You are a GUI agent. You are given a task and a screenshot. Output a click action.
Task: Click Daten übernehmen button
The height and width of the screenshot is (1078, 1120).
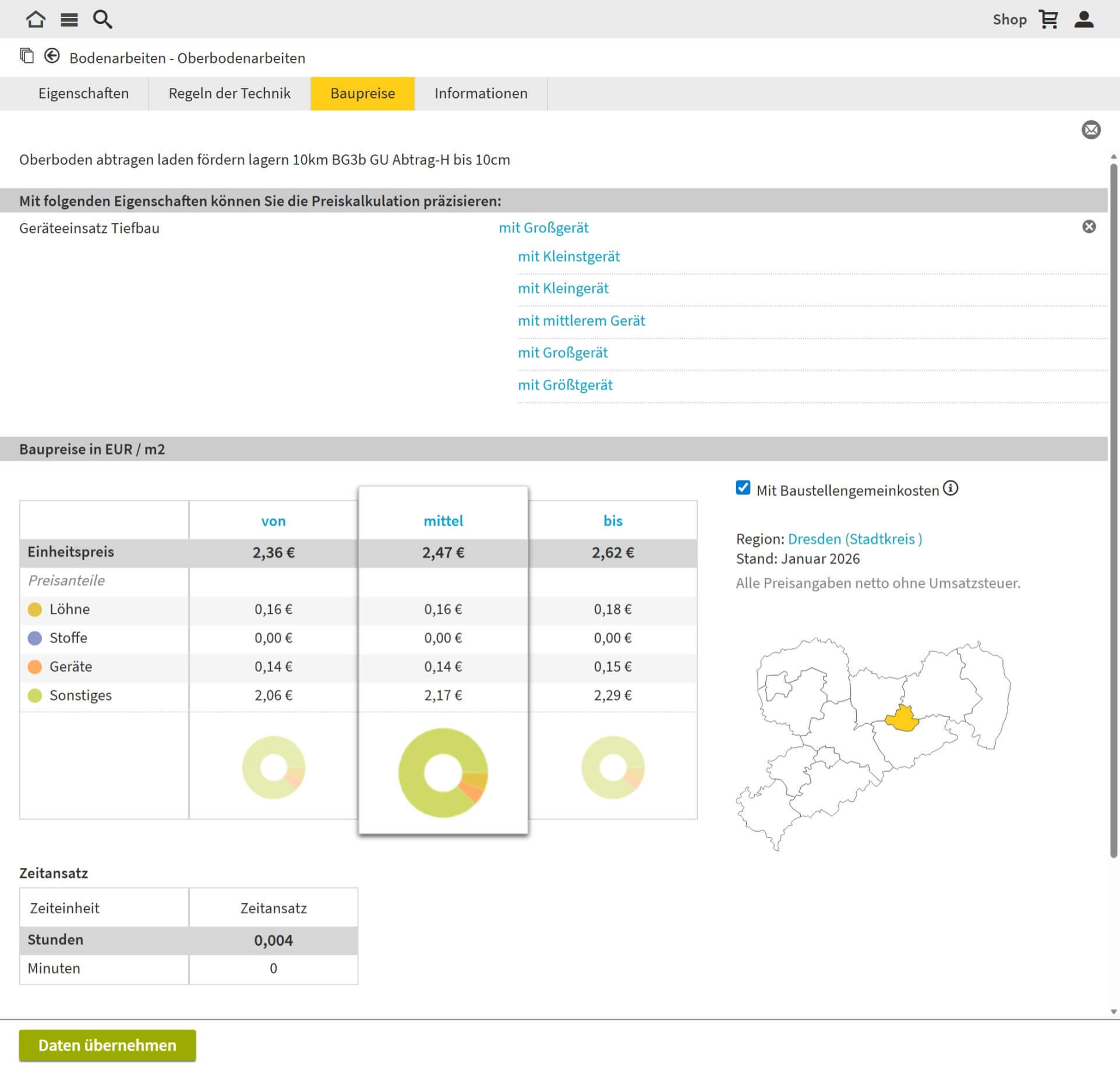click(x=107, y=1045)
